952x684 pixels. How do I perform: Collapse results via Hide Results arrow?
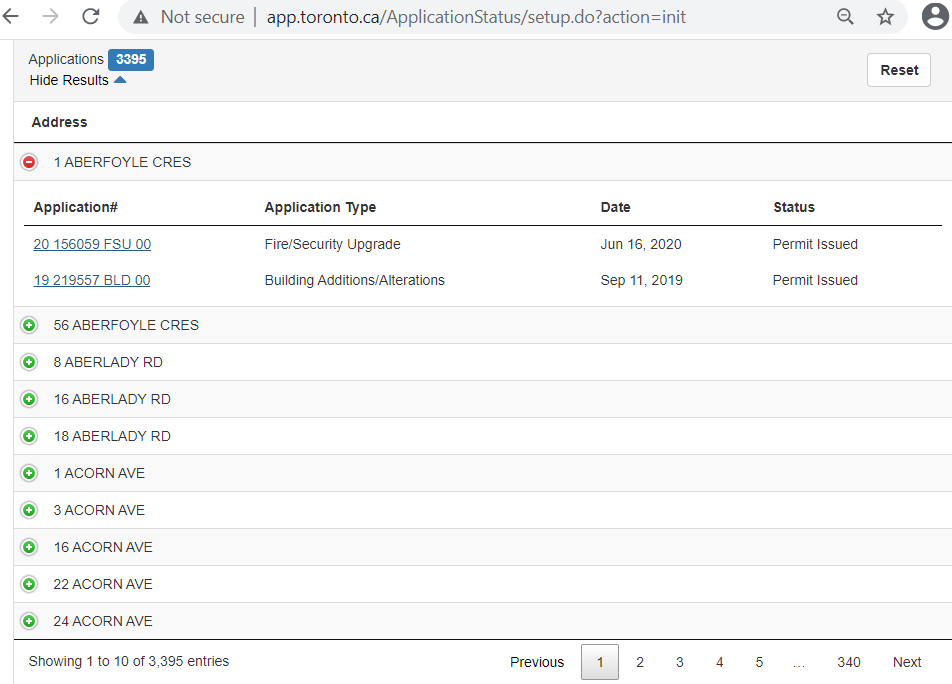coord(120,80)
